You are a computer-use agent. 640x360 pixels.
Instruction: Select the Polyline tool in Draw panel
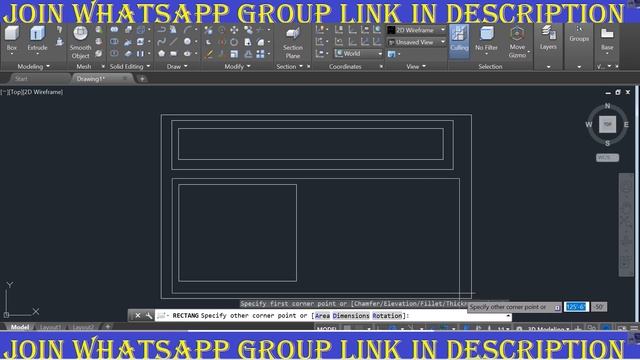(162, 30)
